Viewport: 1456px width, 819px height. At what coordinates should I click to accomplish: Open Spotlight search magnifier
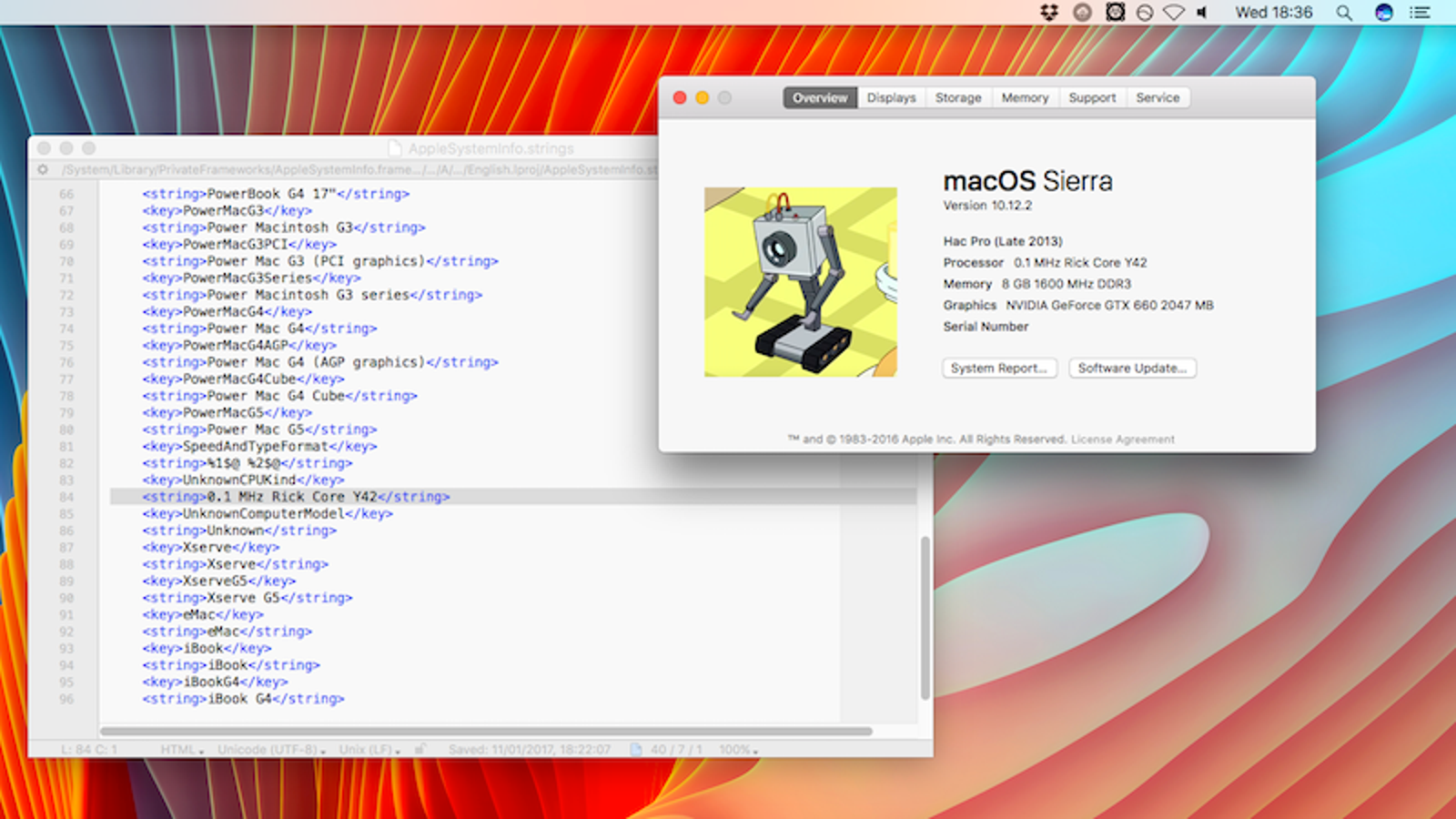point(1344,13)
